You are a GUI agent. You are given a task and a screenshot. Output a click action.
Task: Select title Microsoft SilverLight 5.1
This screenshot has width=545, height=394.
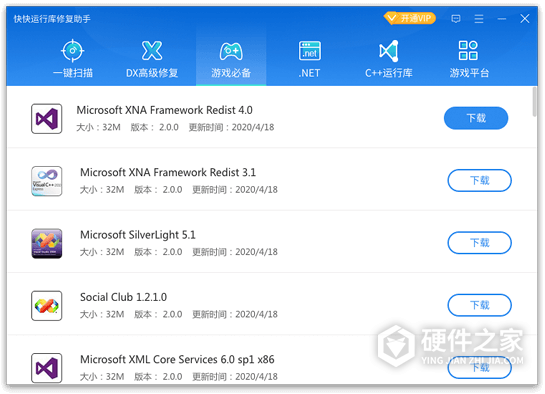[138, 235]
